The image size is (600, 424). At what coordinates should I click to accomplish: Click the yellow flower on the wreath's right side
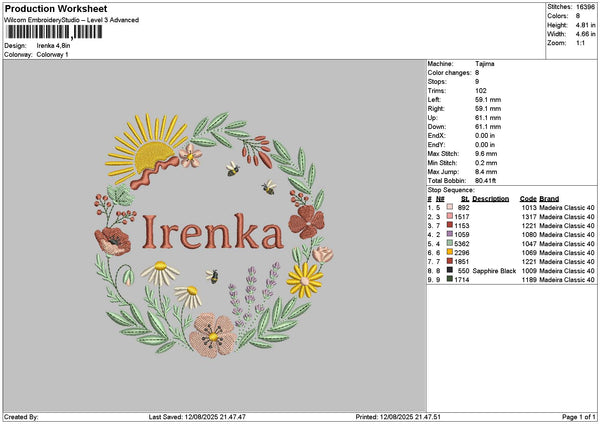click(305, 277)
